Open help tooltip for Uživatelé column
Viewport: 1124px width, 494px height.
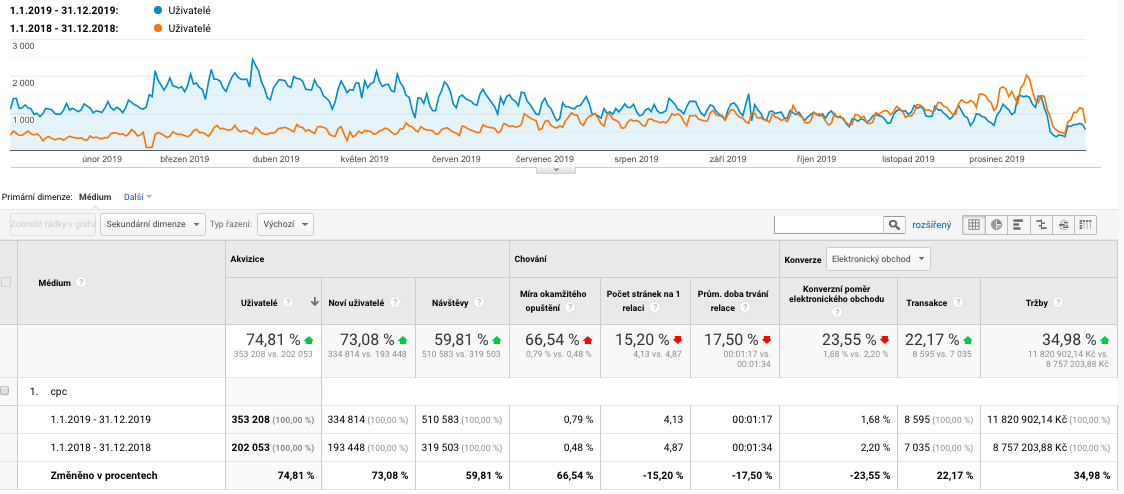point(288,303)
